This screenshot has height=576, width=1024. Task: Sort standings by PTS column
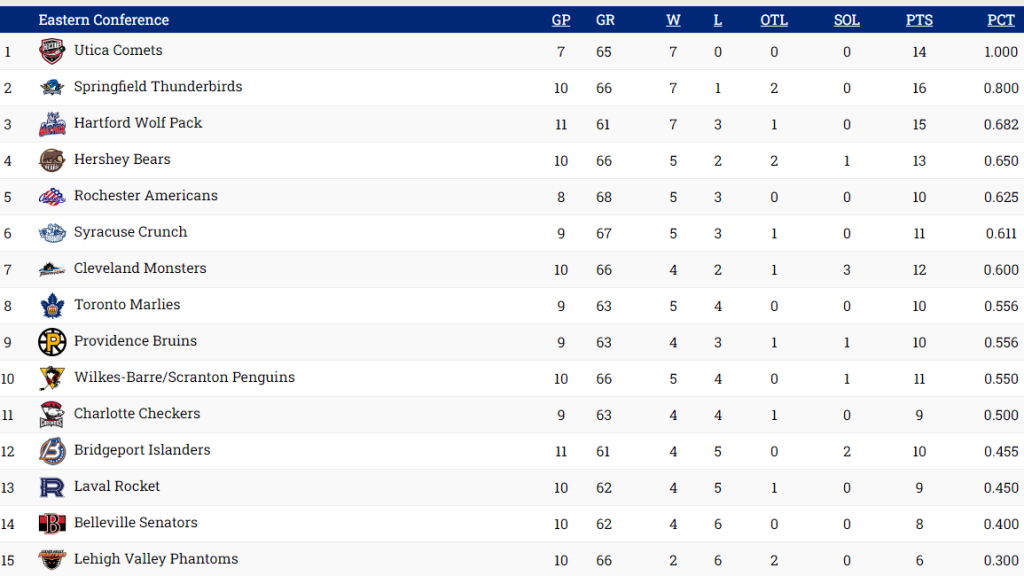[x=919, y=20]
